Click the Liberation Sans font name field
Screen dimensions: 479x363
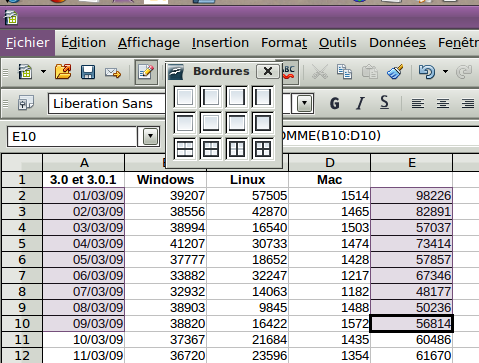[x=107, y=104]
